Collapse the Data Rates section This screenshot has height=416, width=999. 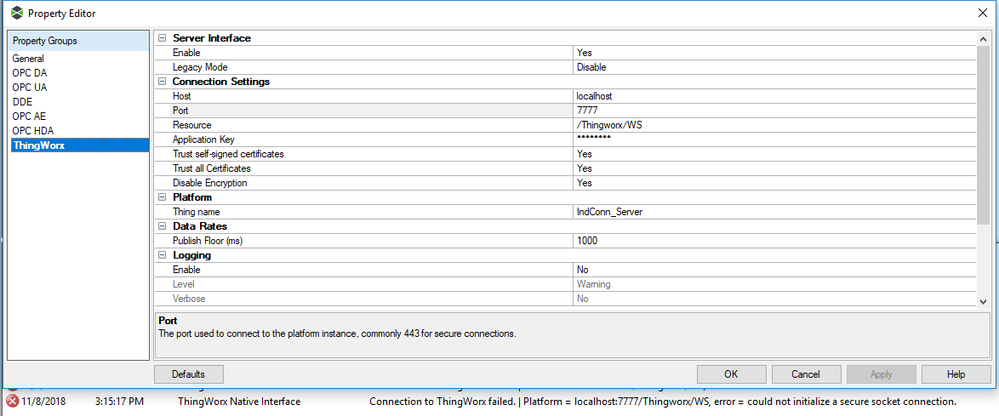click(162, 226)
